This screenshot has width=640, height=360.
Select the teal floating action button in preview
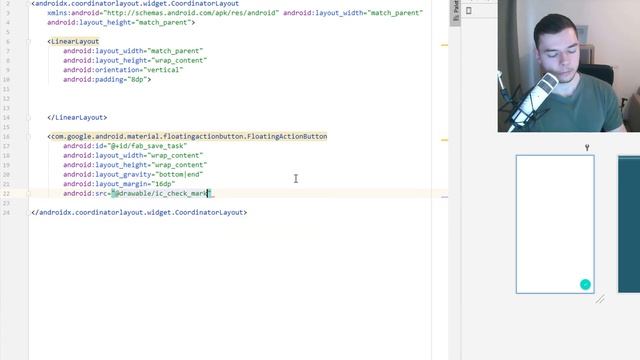pyautogui.click(x=585, y=284)
